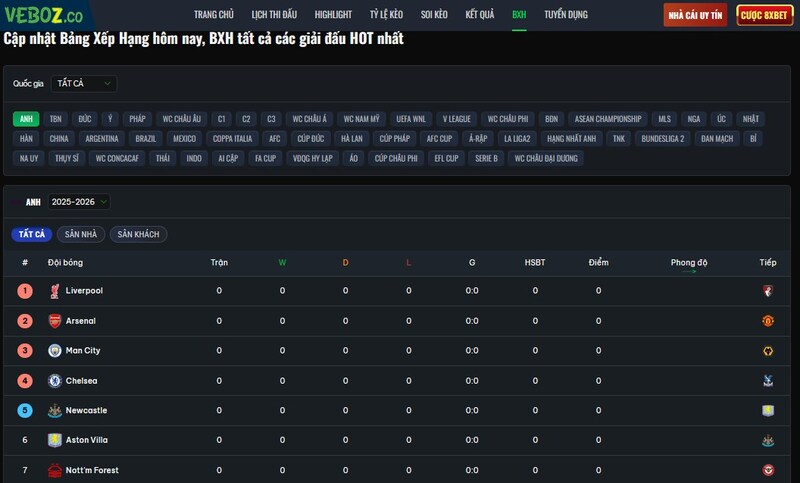This screenshot has width=800, height=483.
Task: Select the SÂN NHÀ standings filter
Action: (x=81, y=234)
